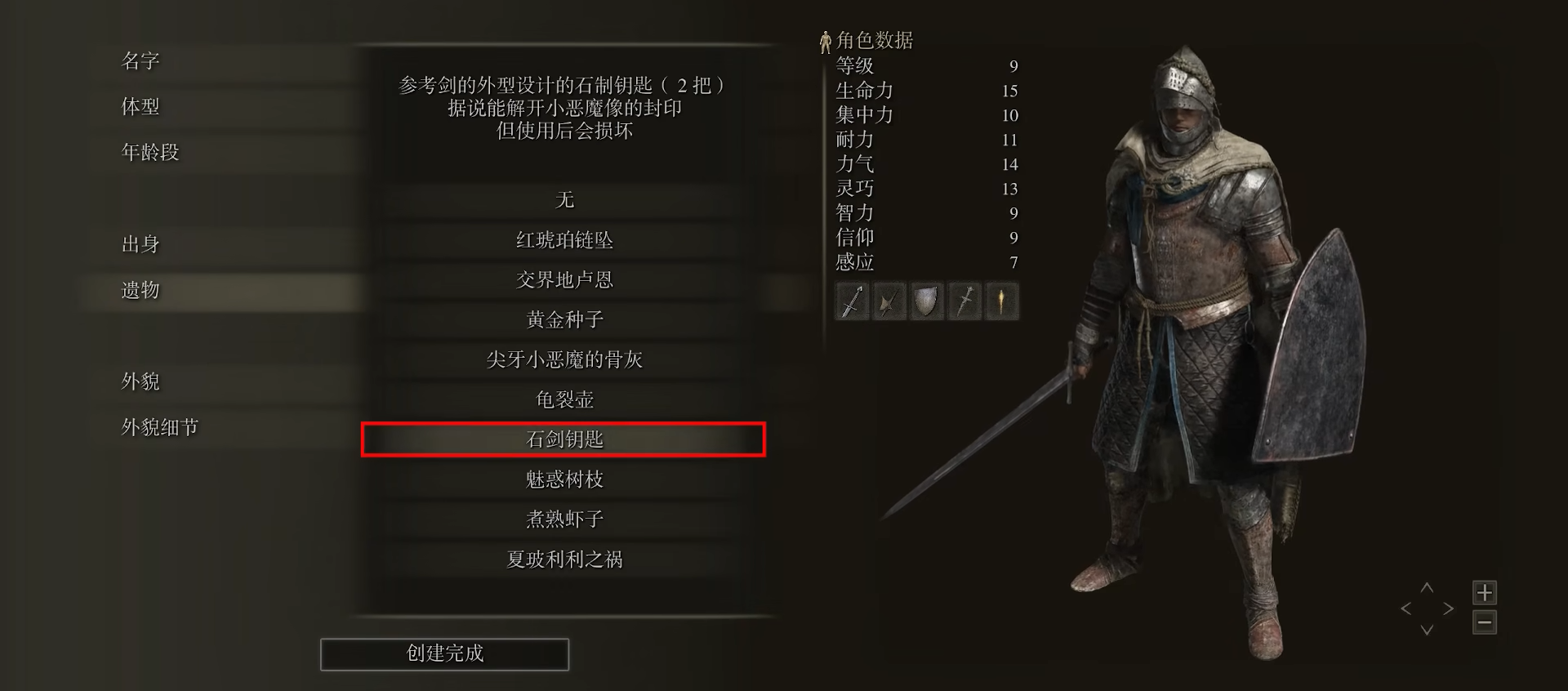The width and height of the screenshot is (1568, 691).
Task: Choose 红琥珀链坠 as keepsake
Action: click(x=564, y=240)
